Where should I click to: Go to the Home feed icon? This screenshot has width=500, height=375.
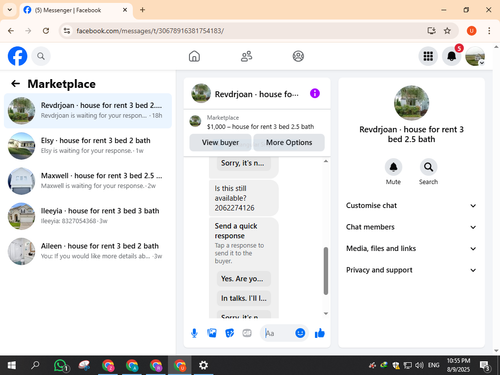[x=194, y=56]
